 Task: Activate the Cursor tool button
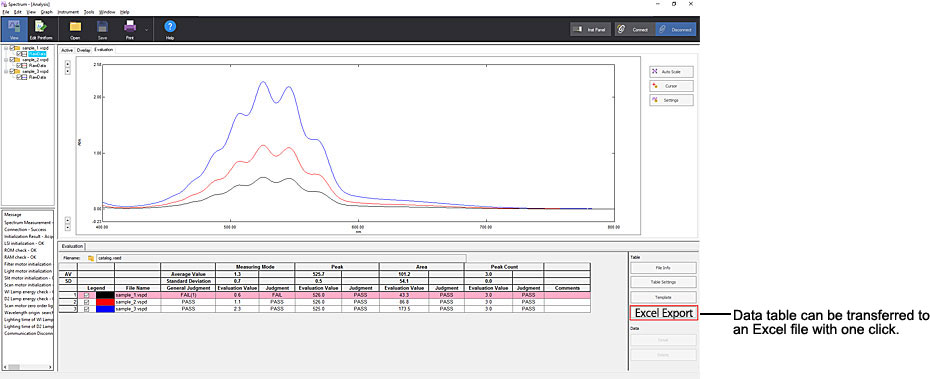[x=671, y=86]
